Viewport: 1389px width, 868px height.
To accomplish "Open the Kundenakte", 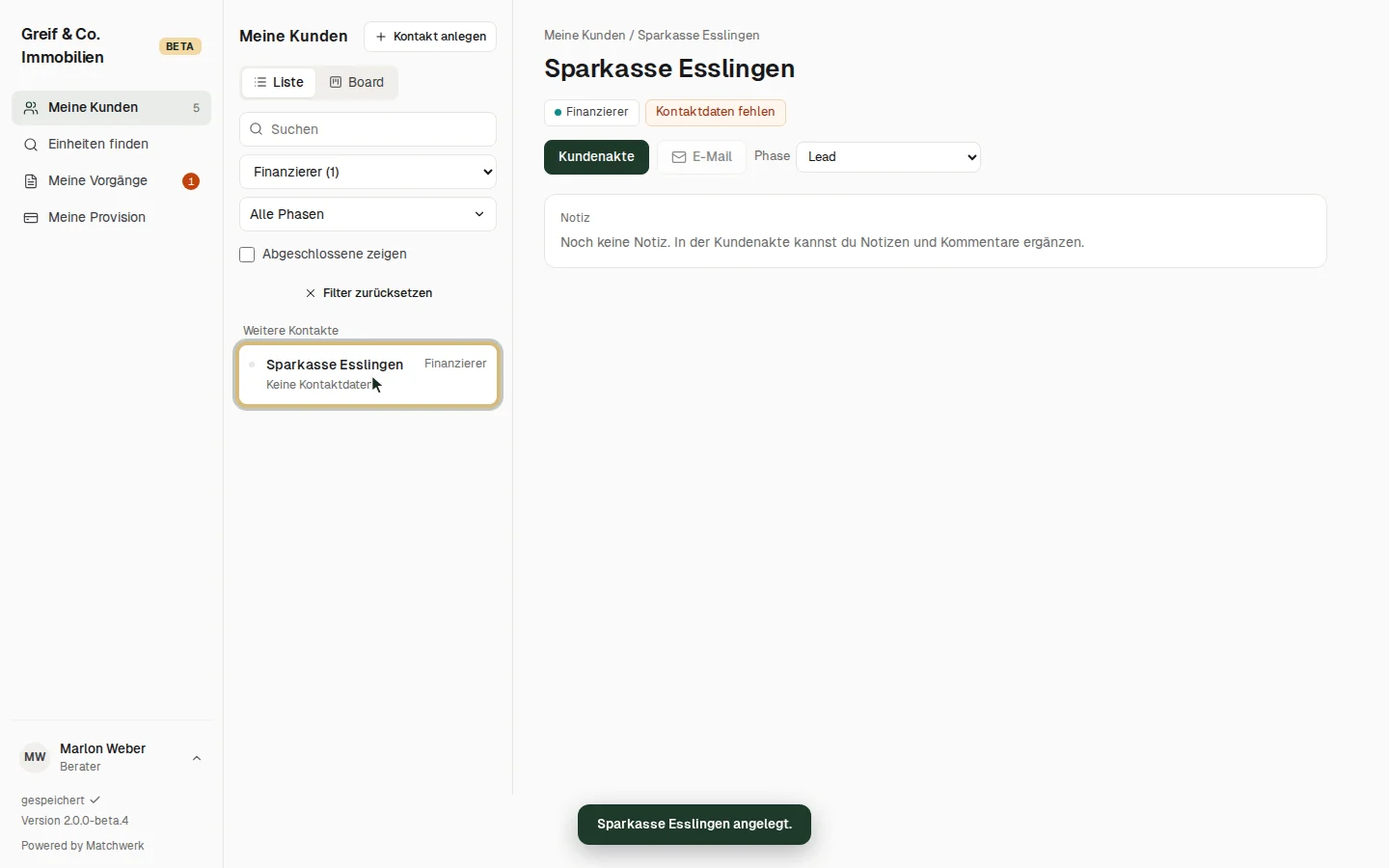I will (596, 157).
